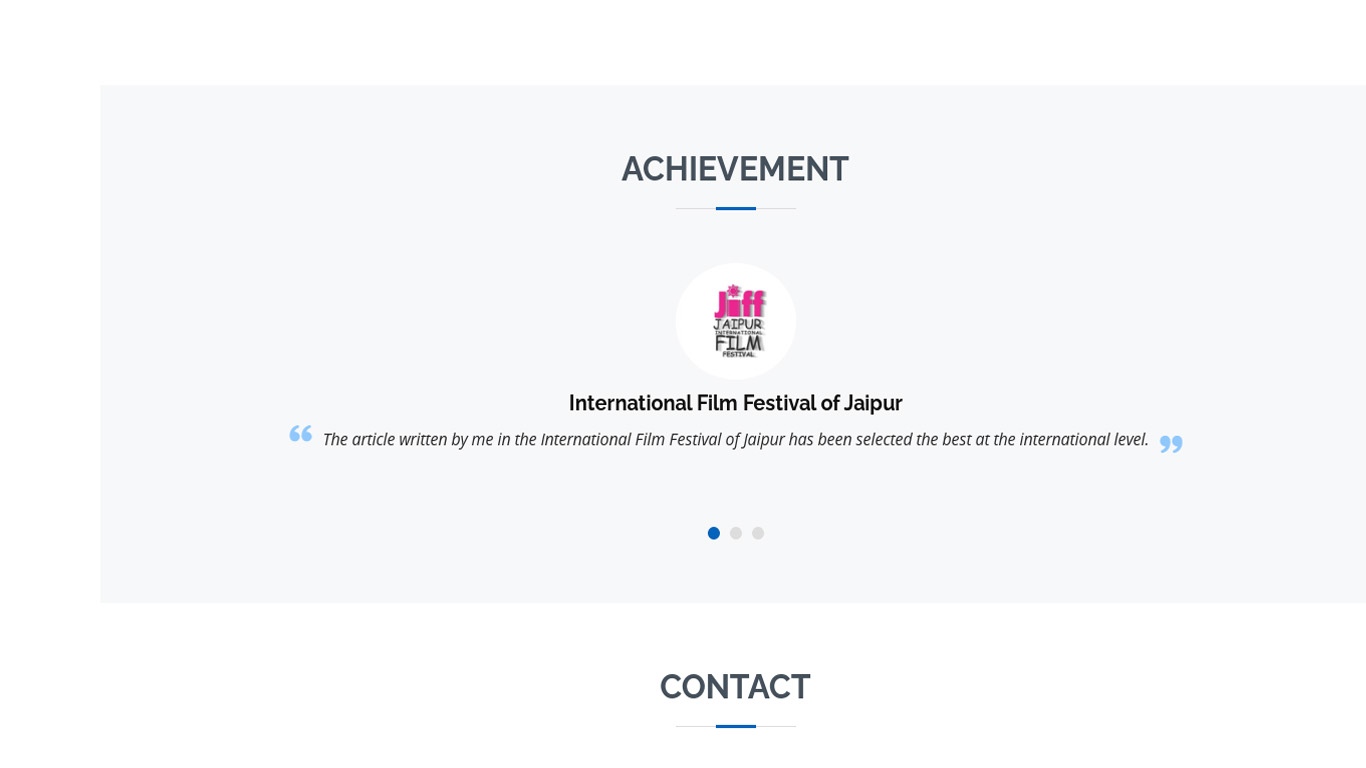Click the pink 'Jiff' lettering in the logo
The width and height of the screenshot is (1366, 768).
pyautogui.click(x=740, y=302)
